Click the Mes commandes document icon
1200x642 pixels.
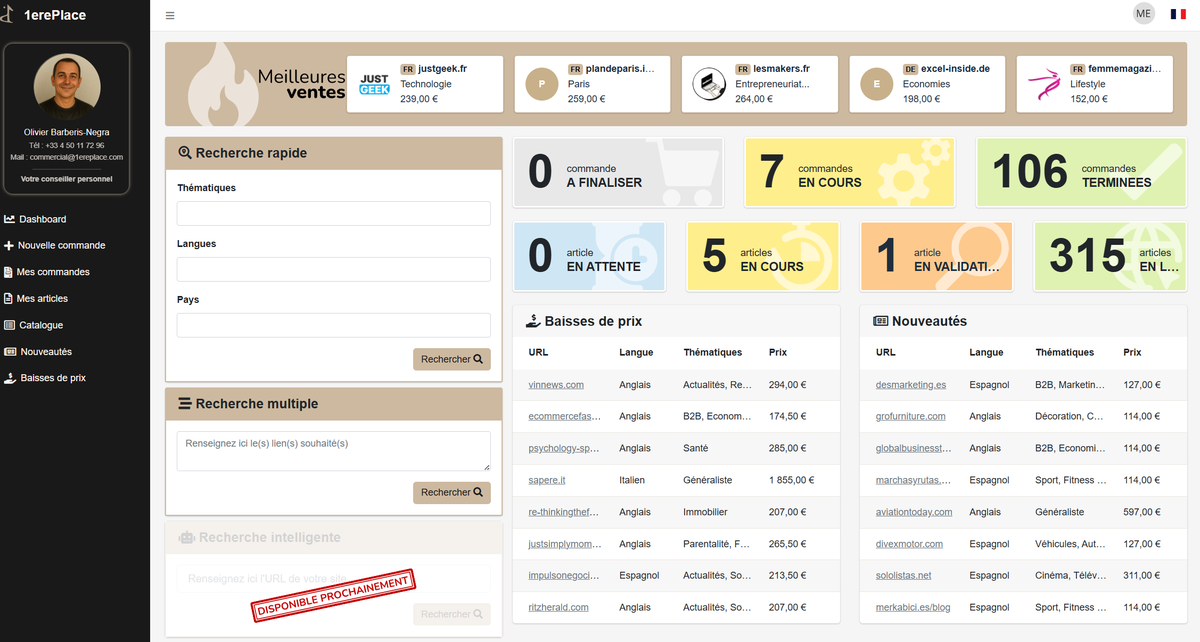tap(9, 272)
